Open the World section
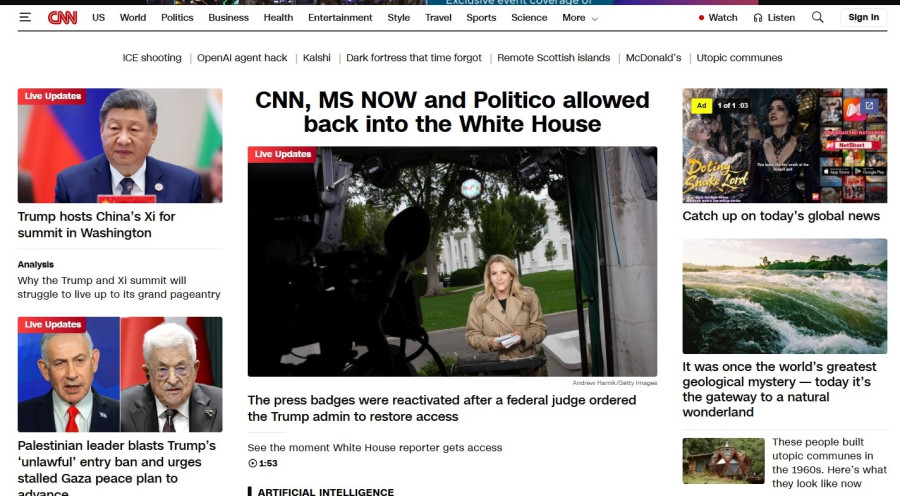900x496 pixels. click(133, 18)
